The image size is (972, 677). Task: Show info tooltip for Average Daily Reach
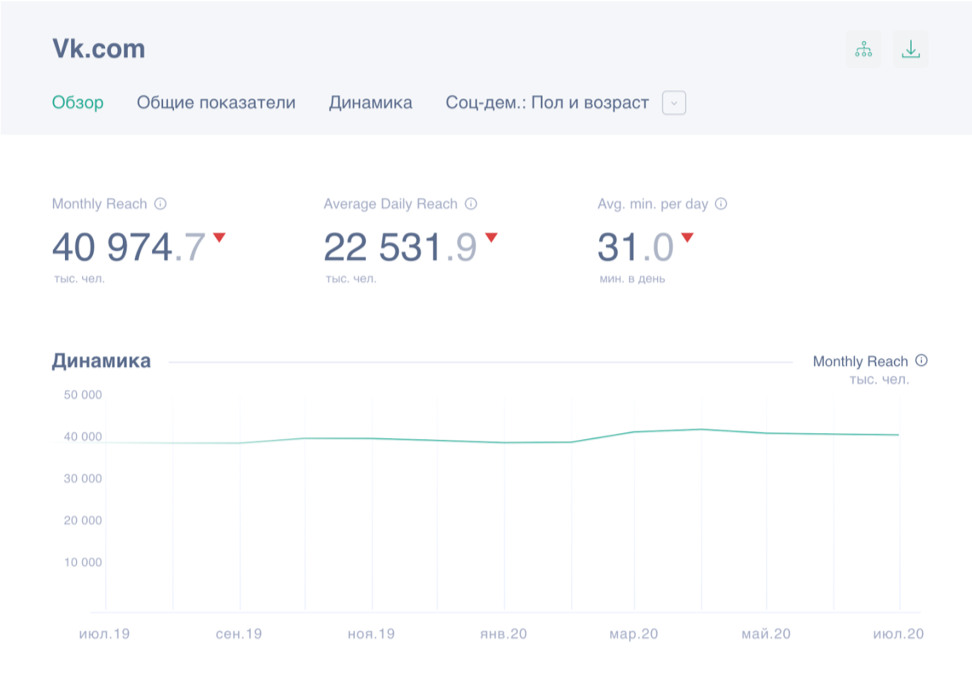[x=471, y=204]
